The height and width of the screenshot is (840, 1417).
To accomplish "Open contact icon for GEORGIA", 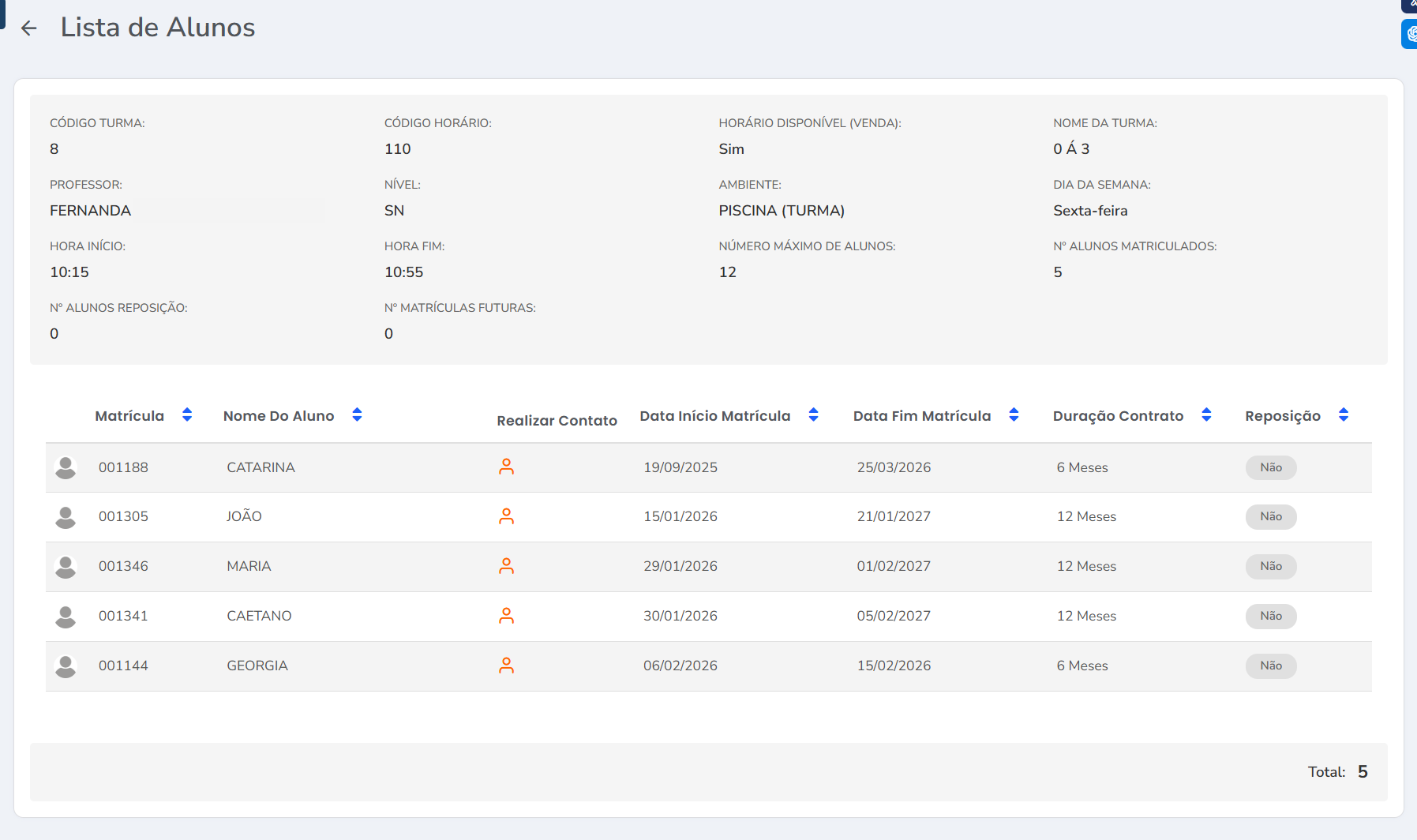I will (x=506, y=666).
